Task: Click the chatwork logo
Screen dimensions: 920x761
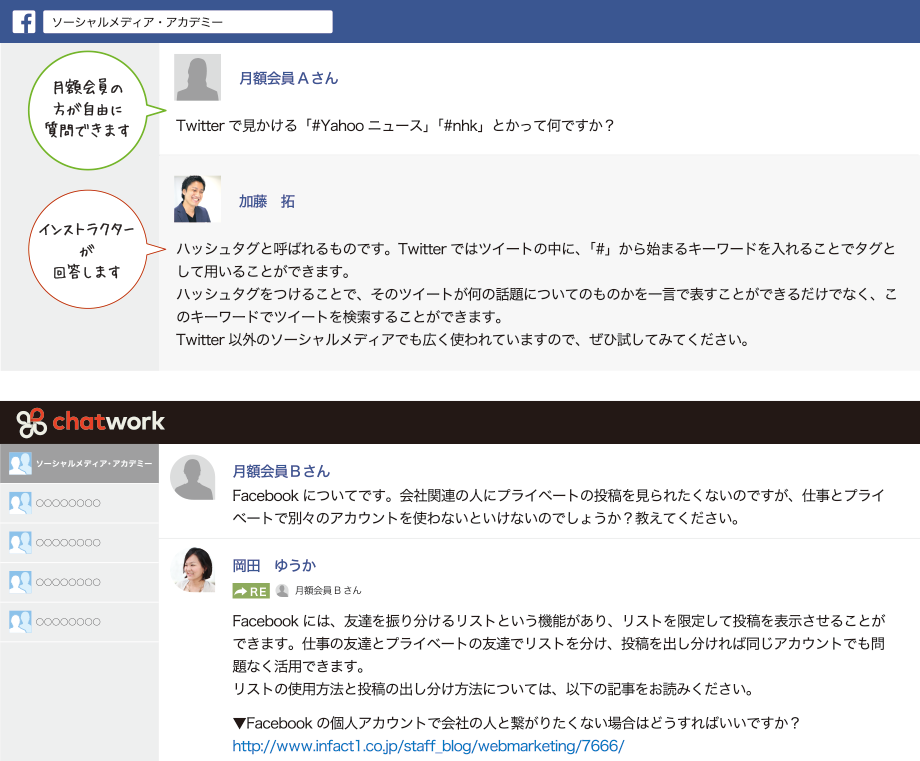Action: click(x=90, y=422)
